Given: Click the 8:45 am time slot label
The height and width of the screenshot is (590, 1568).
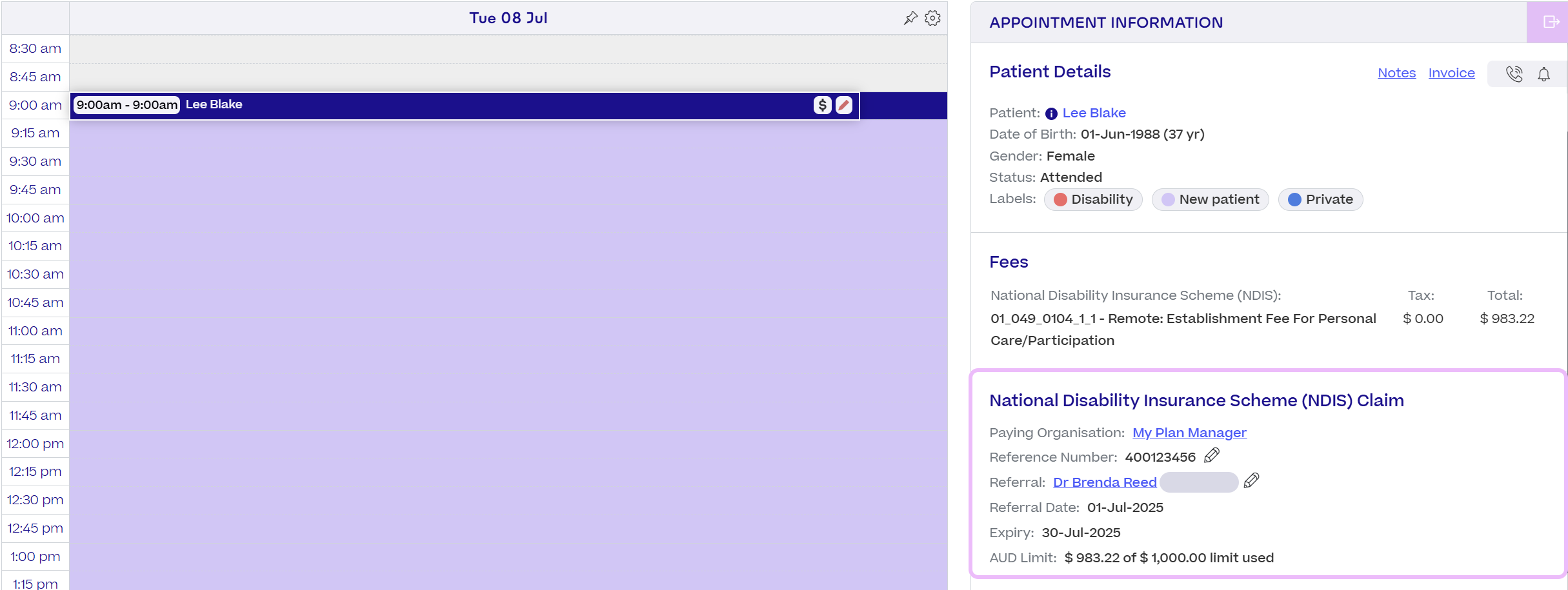Looking at the screenshot, I should coord(35,77).
